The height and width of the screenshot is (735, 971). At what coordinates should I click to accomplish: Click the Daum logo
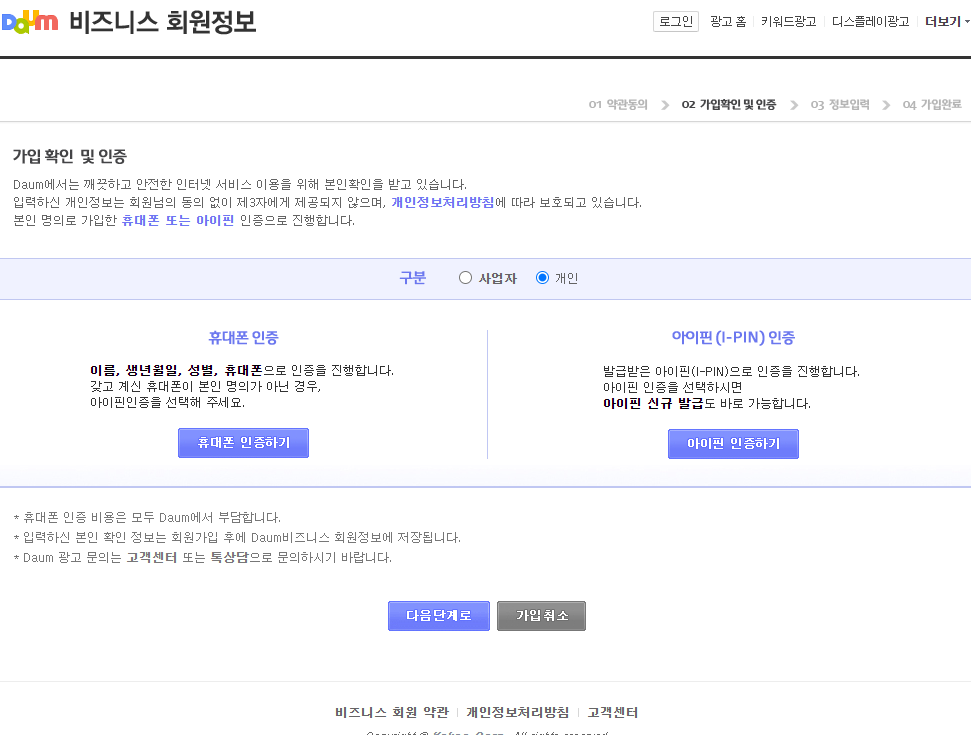point(30,22)
